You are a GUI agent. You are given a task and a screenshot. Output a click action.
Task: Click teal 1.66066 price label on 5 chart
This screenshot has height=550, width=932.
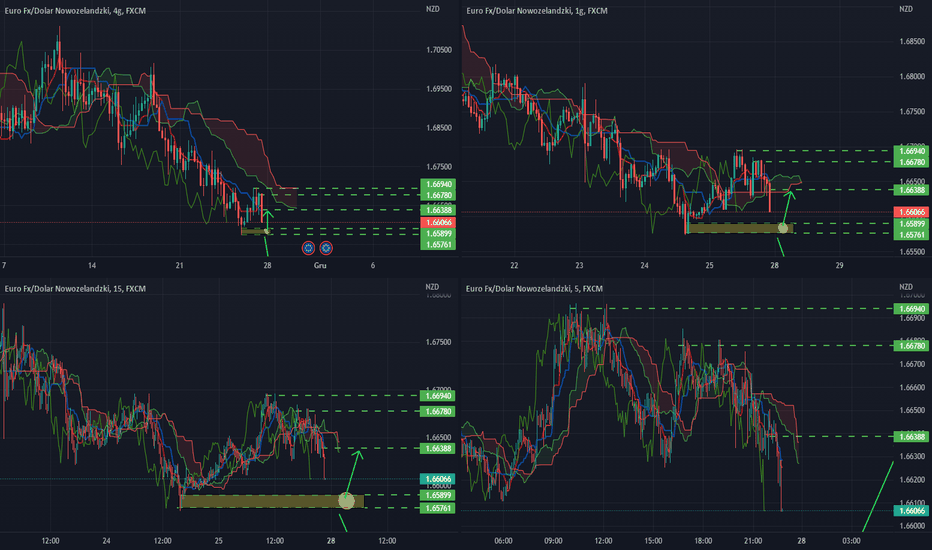coord(911,511)
